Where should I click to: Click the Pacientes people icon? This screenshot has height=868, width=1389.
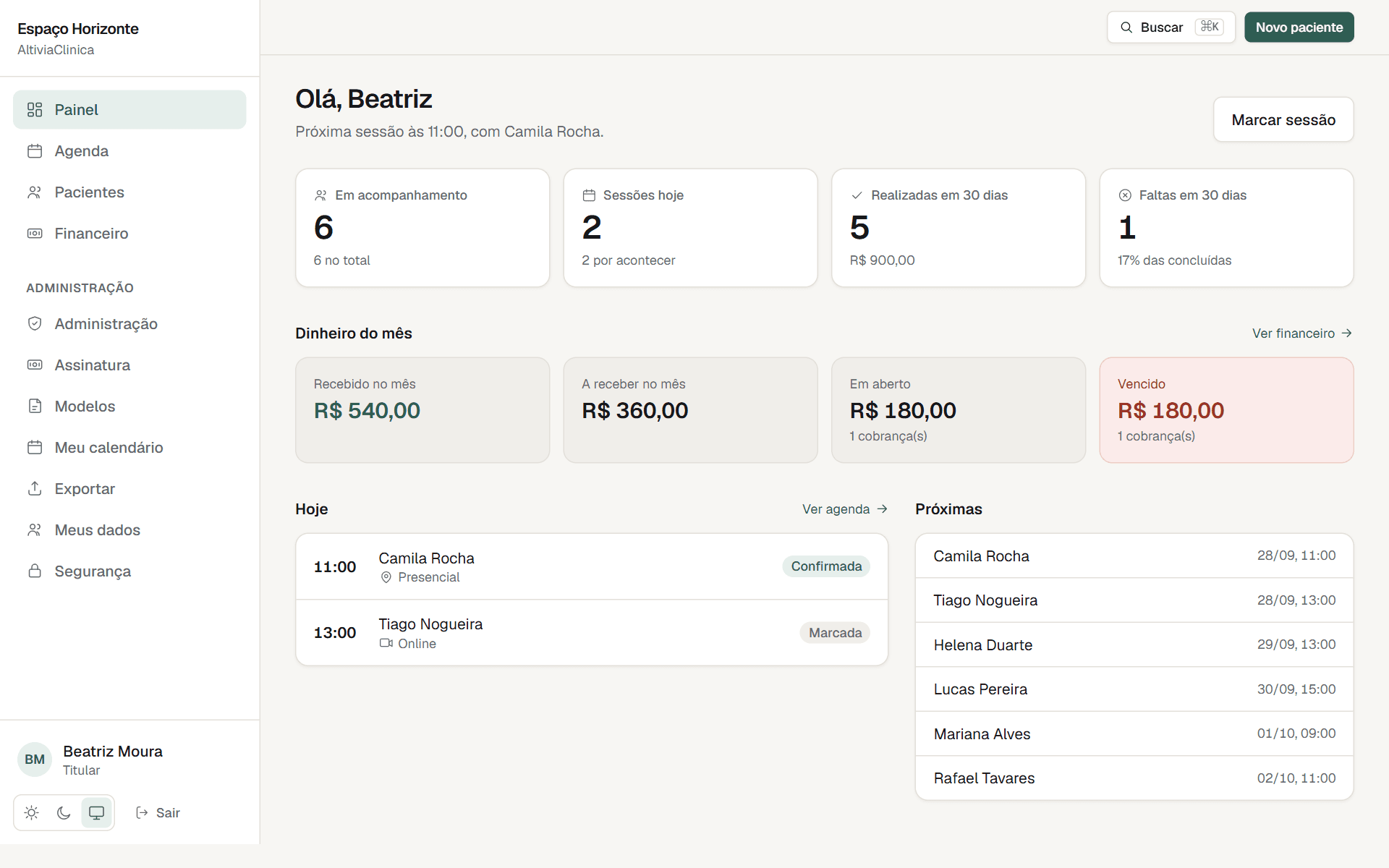tap(35, 192)
